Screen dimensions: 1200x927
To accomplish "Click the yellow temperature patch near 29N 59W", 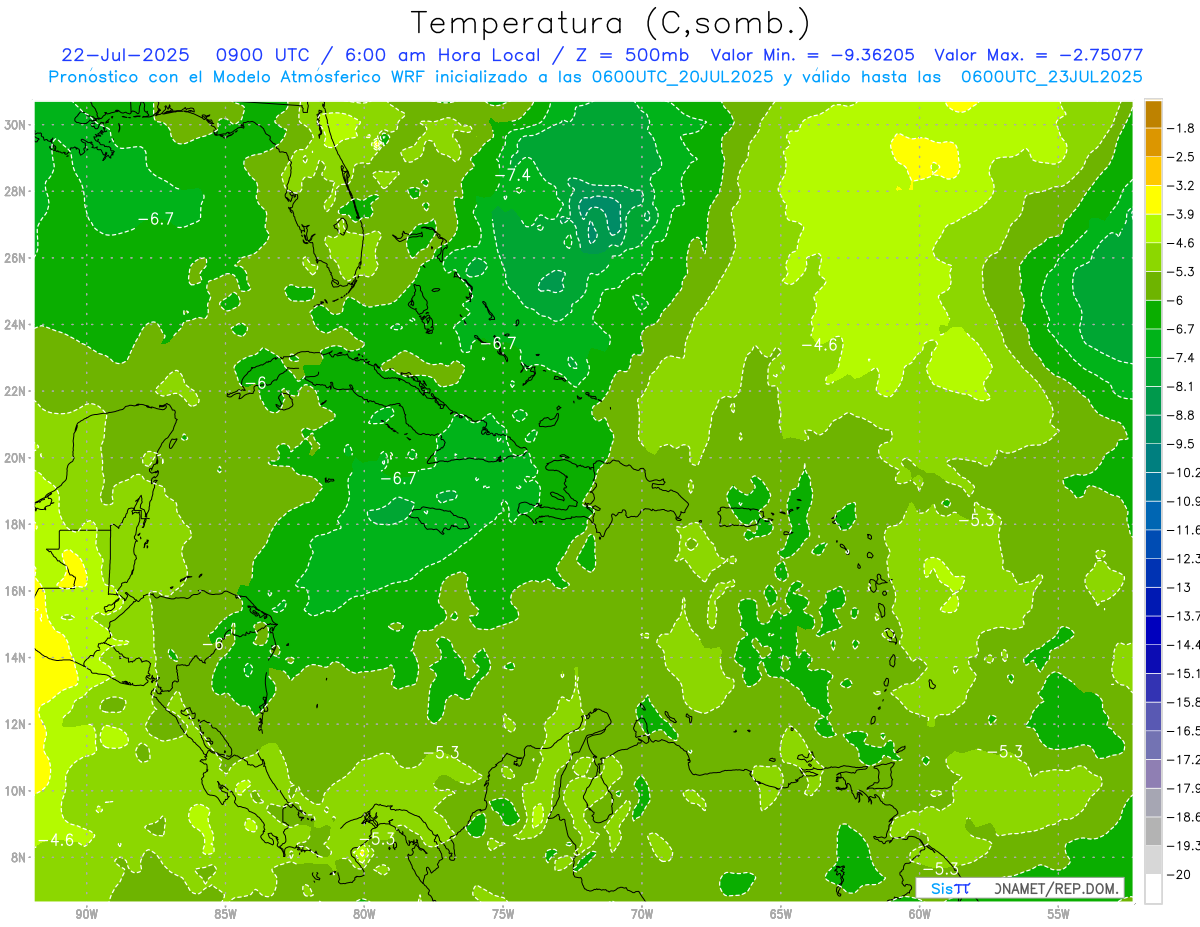I will pyautogui.click(x=926, y=155).
